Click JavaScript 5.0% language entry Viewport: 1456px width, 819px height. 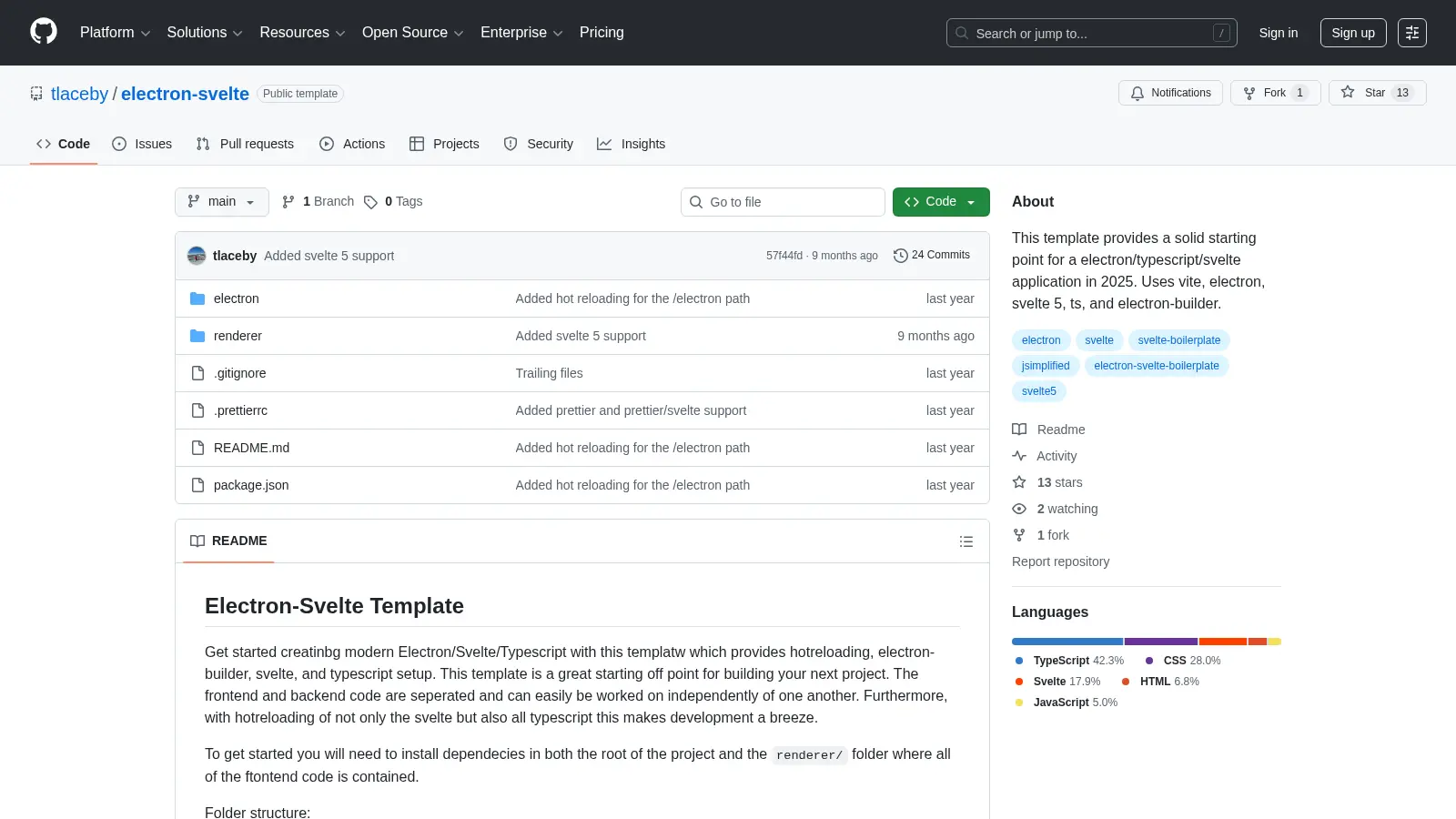(x=1067, y=703)
